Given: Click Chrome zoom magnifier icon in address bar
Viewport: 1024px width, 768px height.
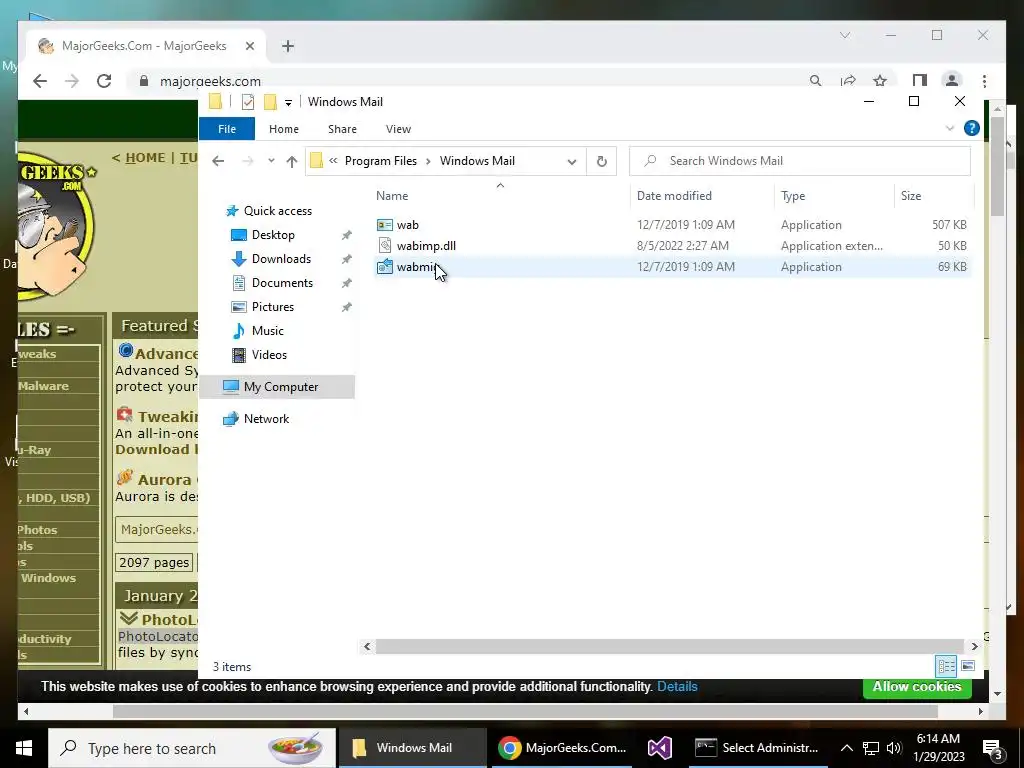Looking at the screenshot, I should coord(815,81).
